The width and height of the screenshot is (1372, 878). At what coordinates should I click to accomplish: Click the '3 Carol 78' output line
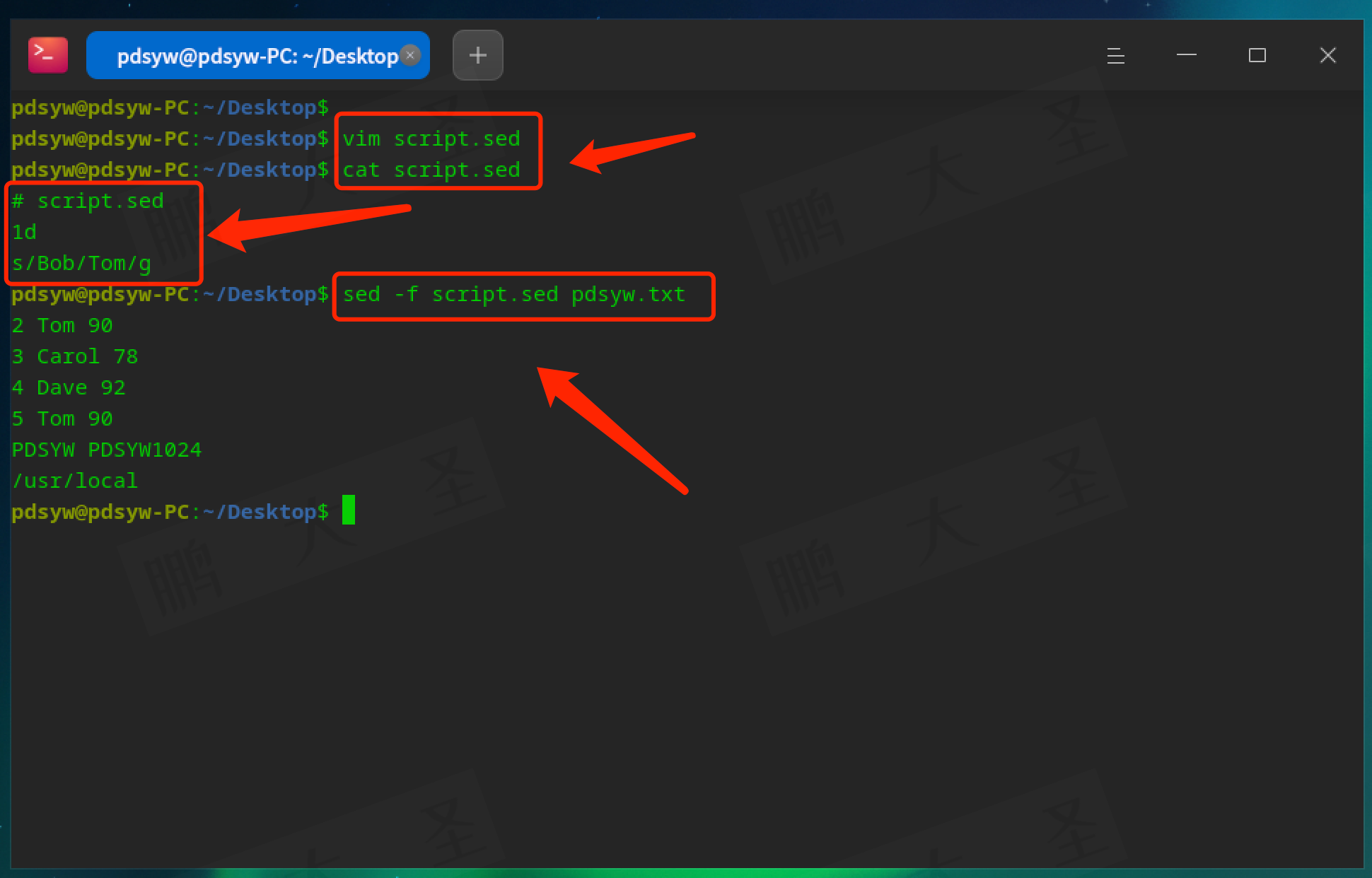coord(75,356)
